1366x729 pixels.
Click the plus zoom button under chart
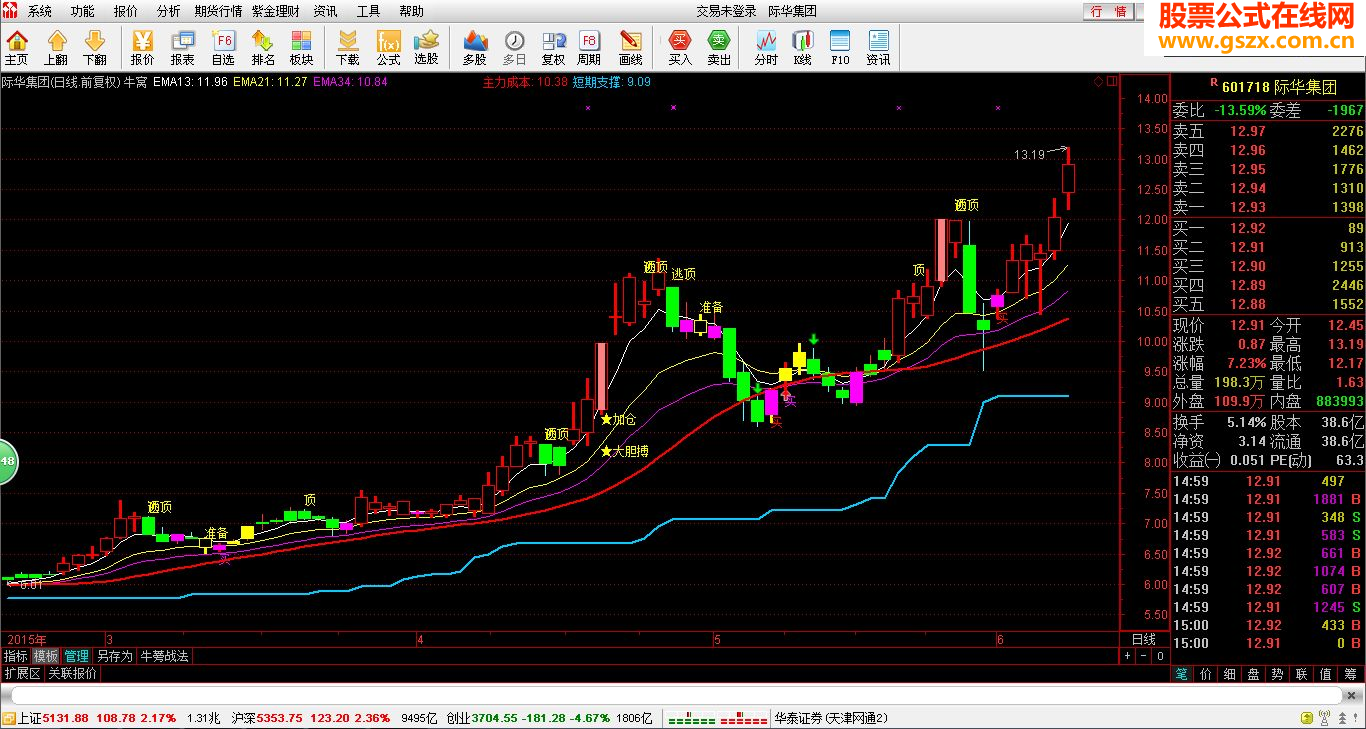click(1128, 656)
